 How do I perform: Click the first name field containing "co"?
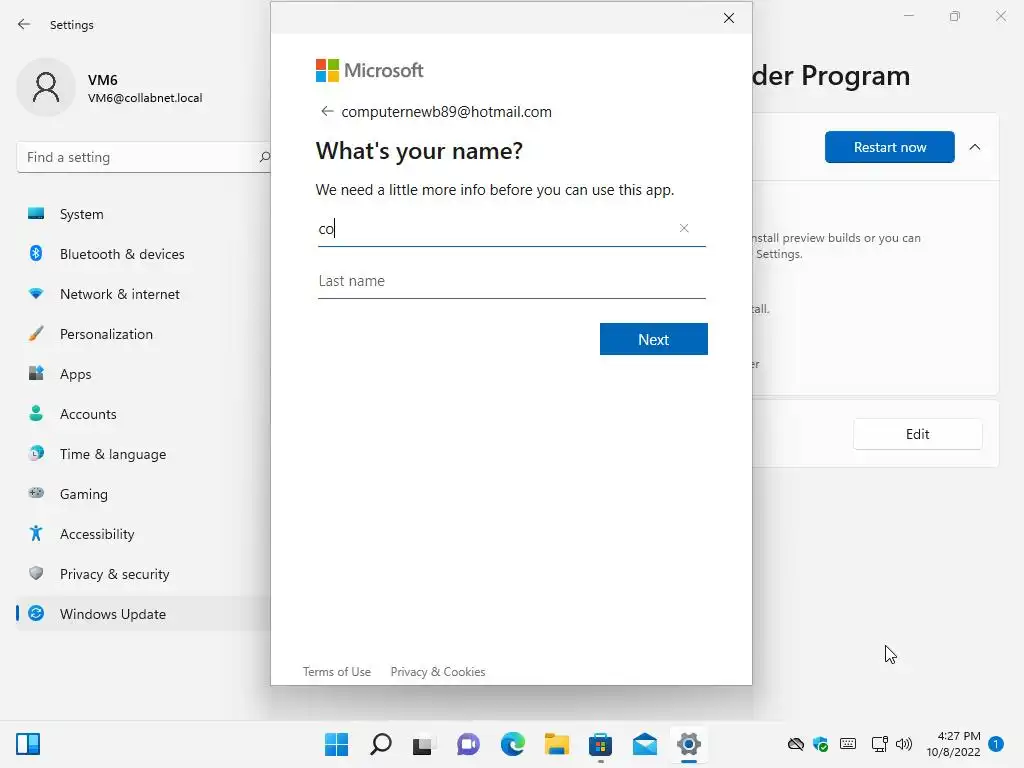511,229
